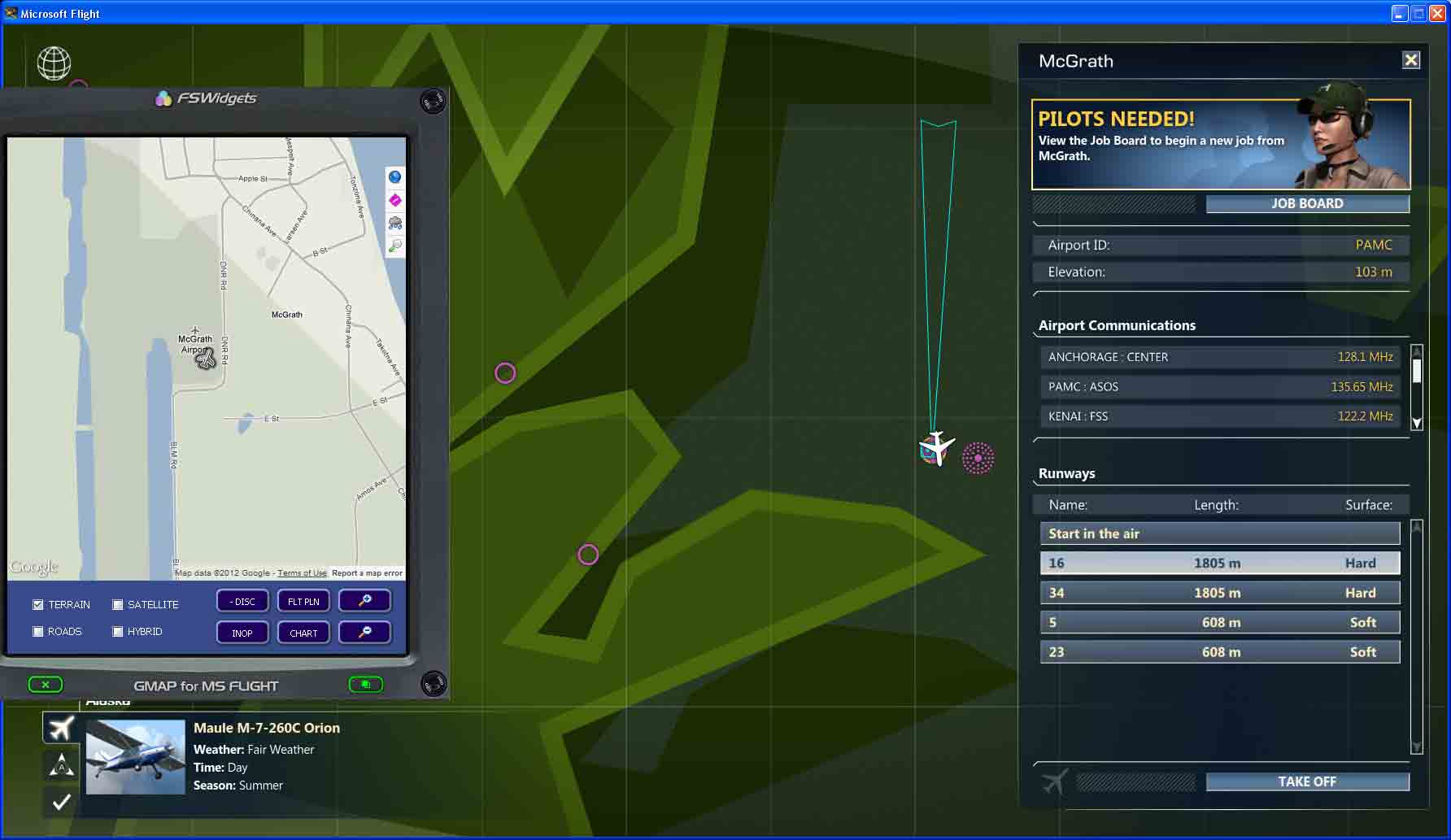Screen dimensions: 1451x840
Task: Select runway 16 row
Action: click(x=1220, y=563)
